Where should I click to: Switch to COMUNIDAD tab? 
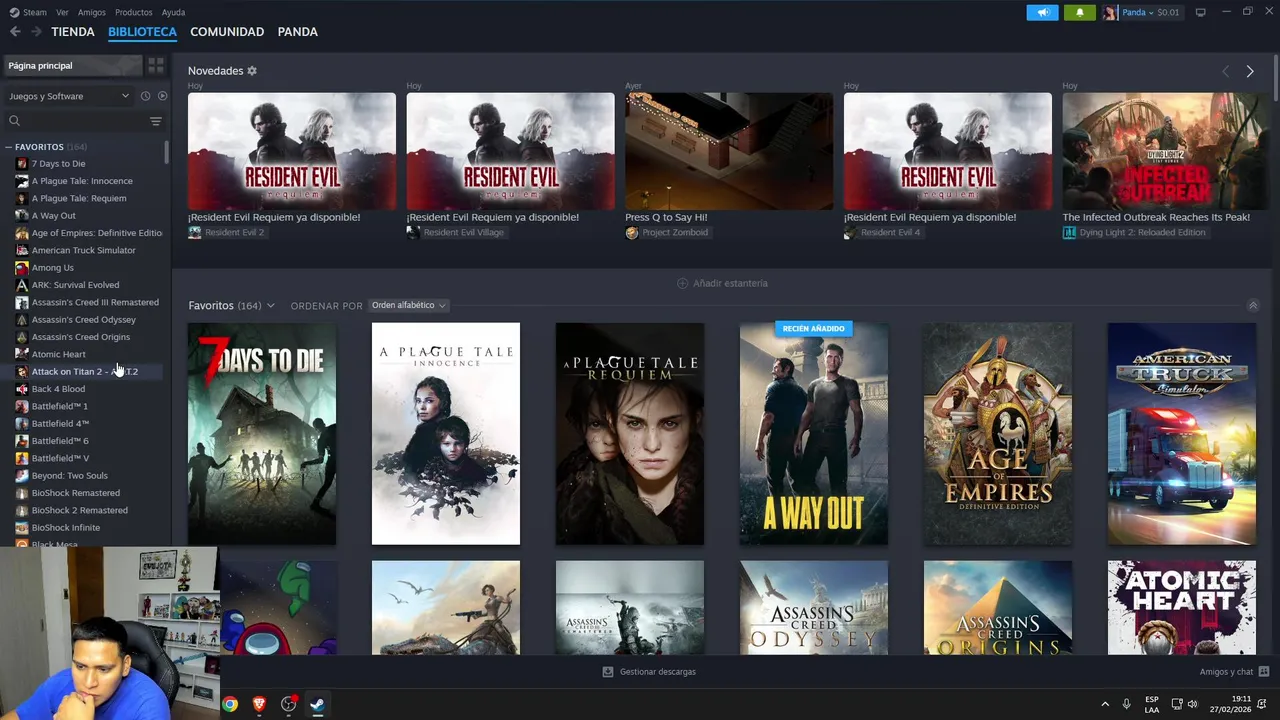point(227,32)
